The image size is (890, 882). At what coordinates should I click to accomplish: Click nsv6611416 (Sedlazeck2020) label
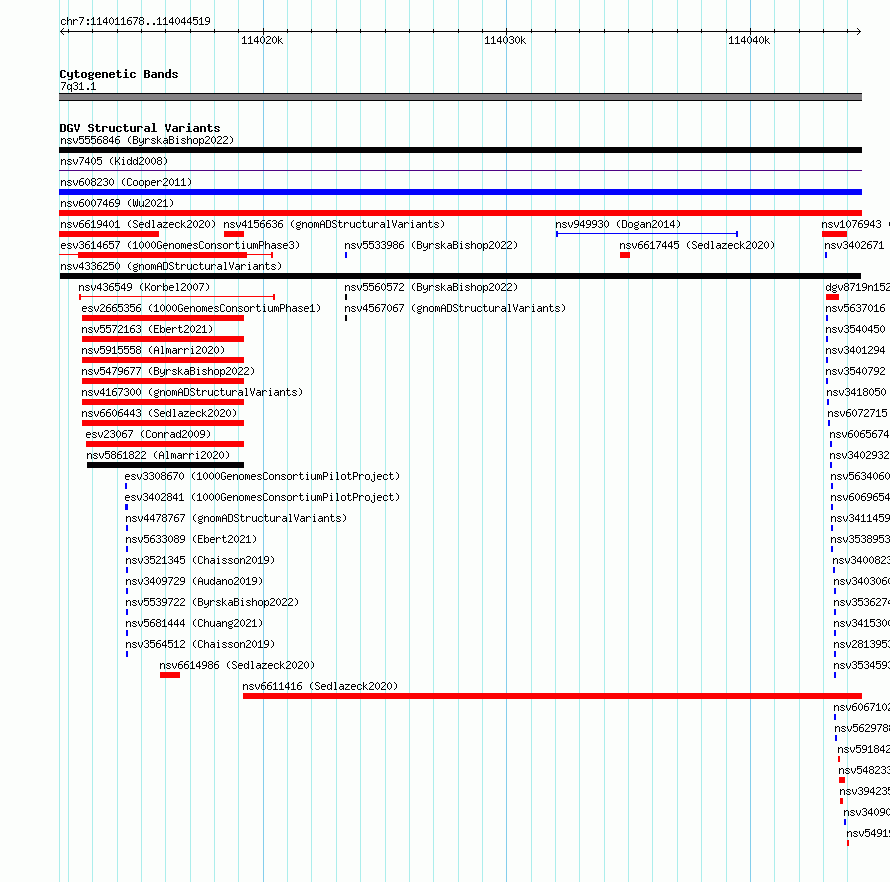320,686
